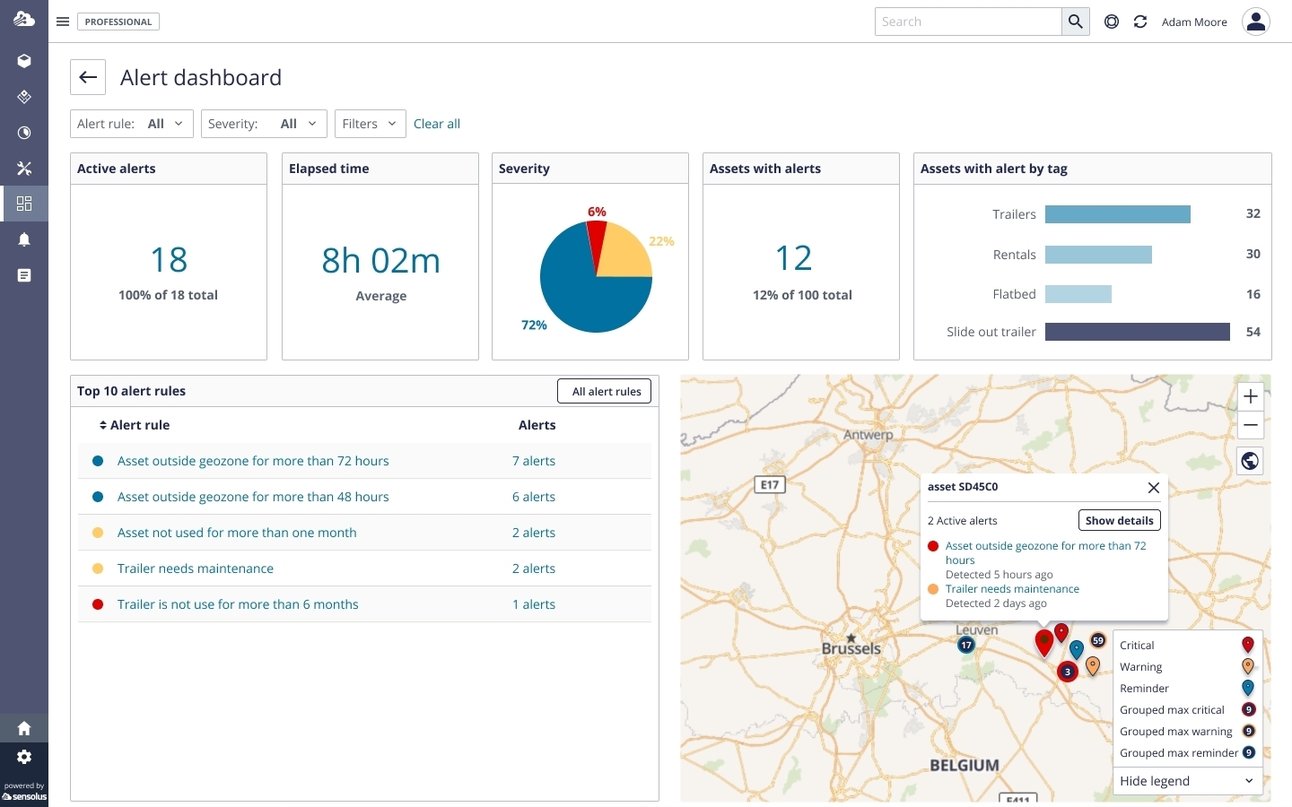Collapse map legend via Hide legend
Viewport: 1292px width, 807px height.
[1187, 781]
